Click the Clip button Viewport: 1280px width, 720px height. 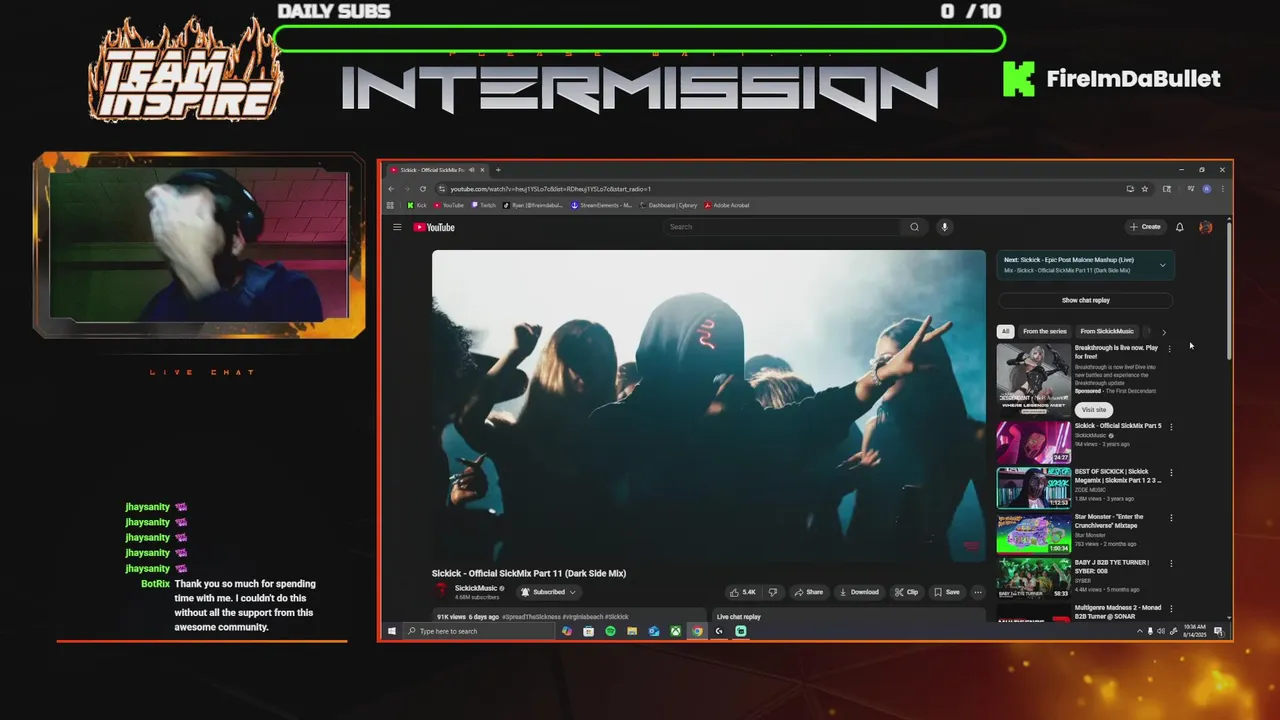point(906,592)
